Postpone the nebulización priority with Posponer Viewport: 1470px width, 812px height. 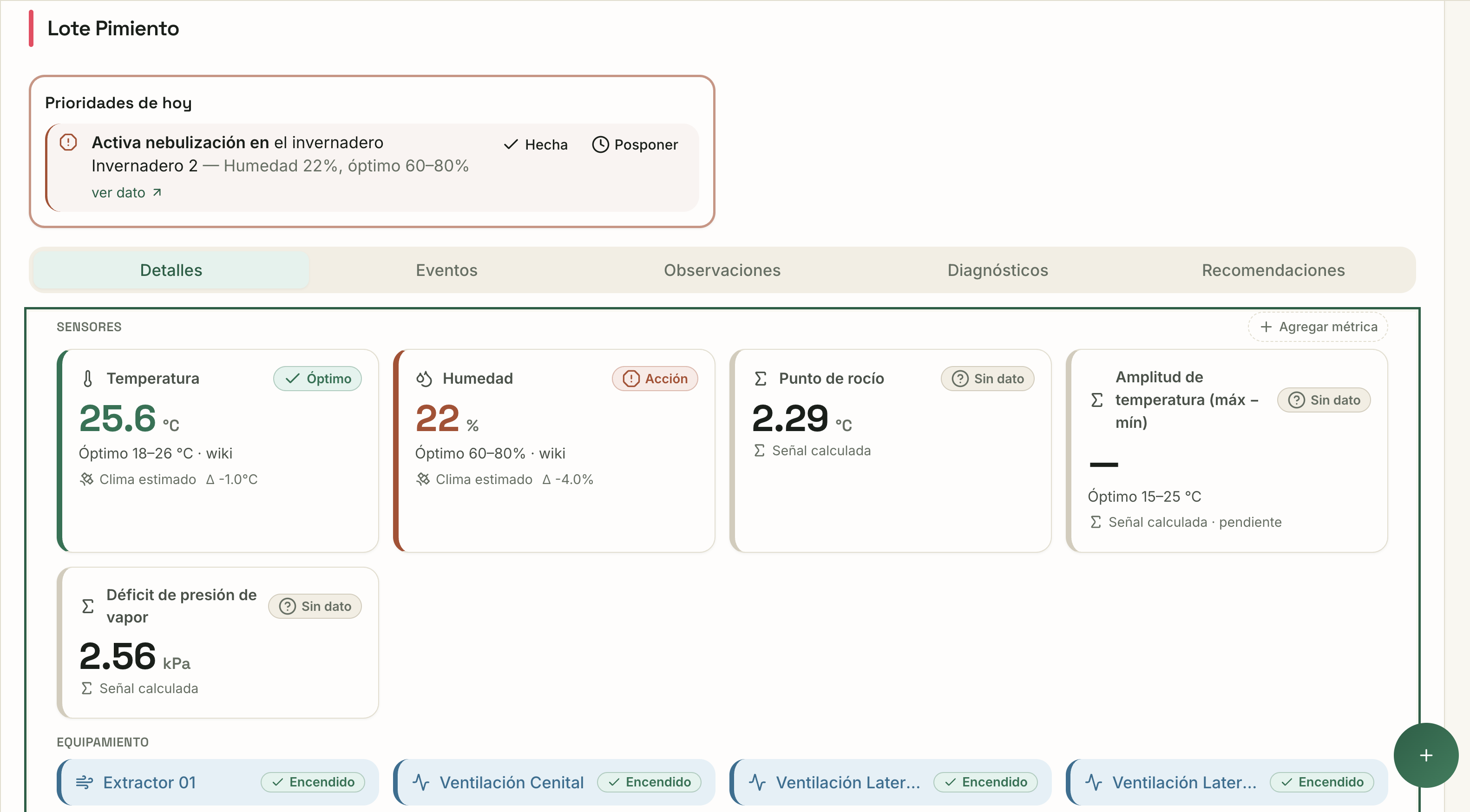pyautogui.click(x=635, y=145)
